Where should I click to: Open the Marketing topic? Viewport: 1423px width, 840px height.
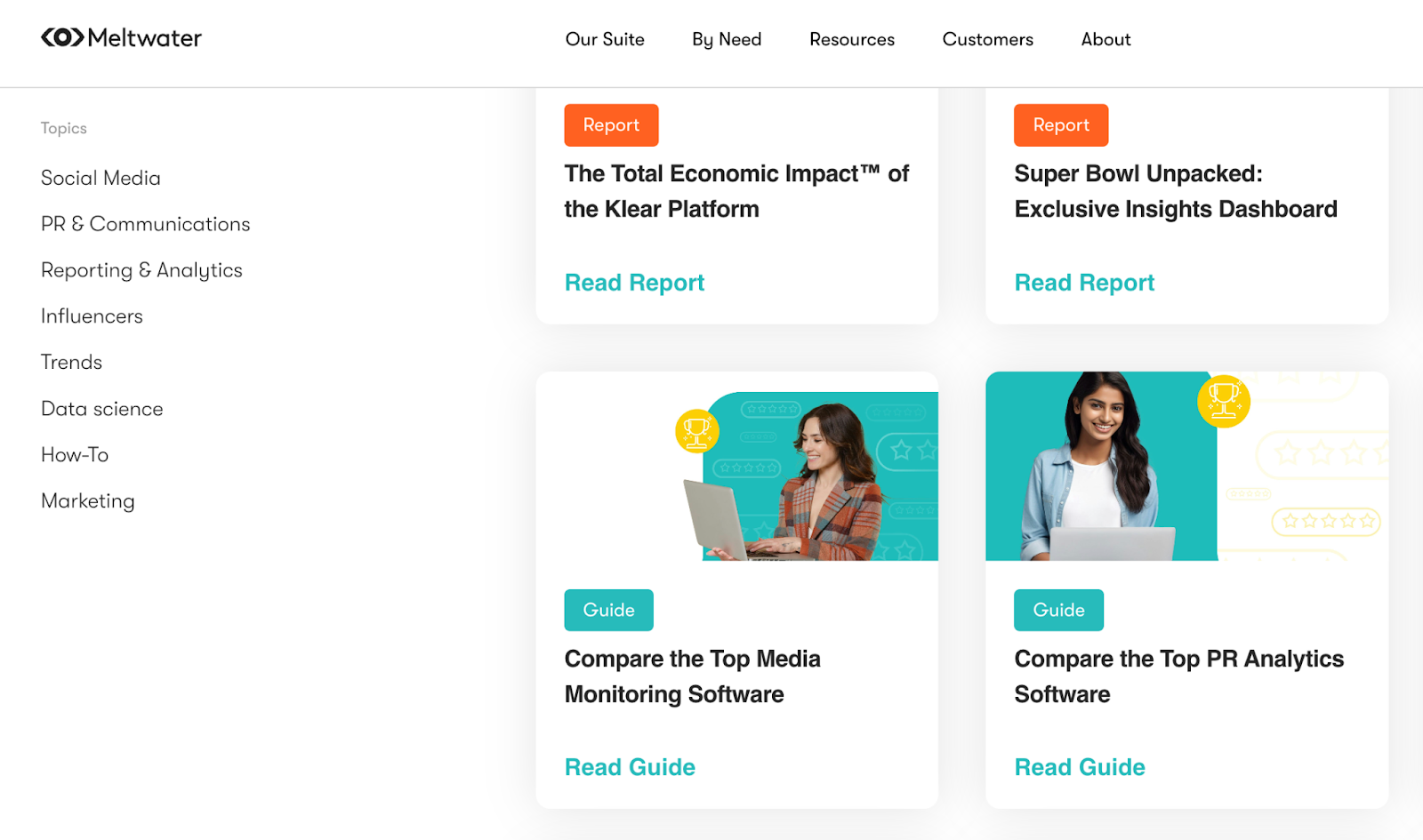click(x=87, y=501)
